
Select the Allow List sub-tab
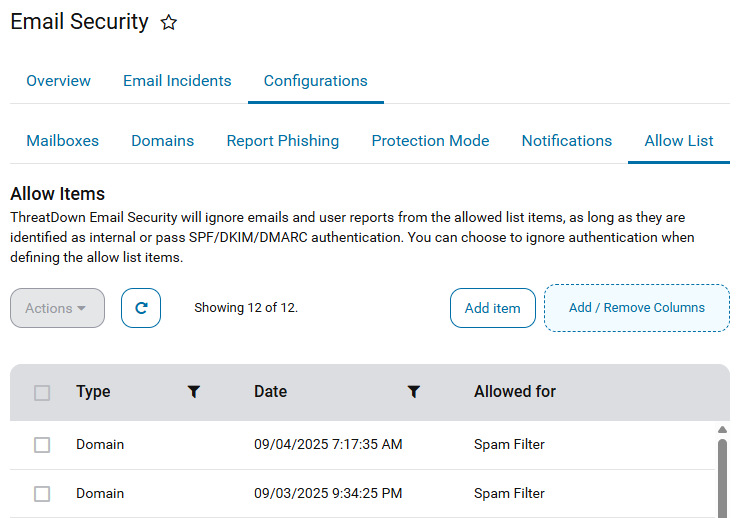(679, 140)
